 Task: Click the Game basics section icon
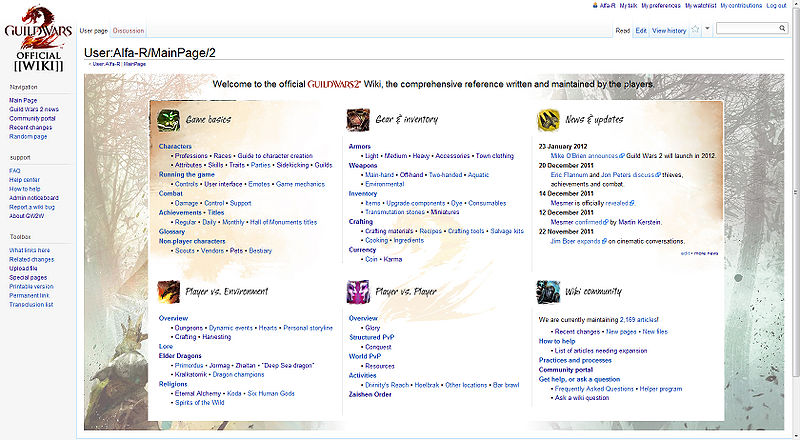168,120
